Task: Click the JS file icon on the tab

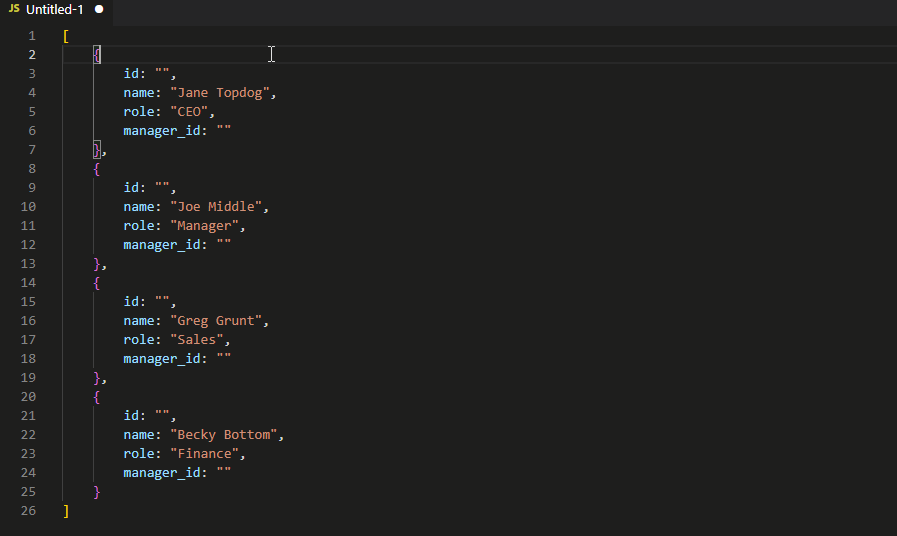Action: (14, 9)
